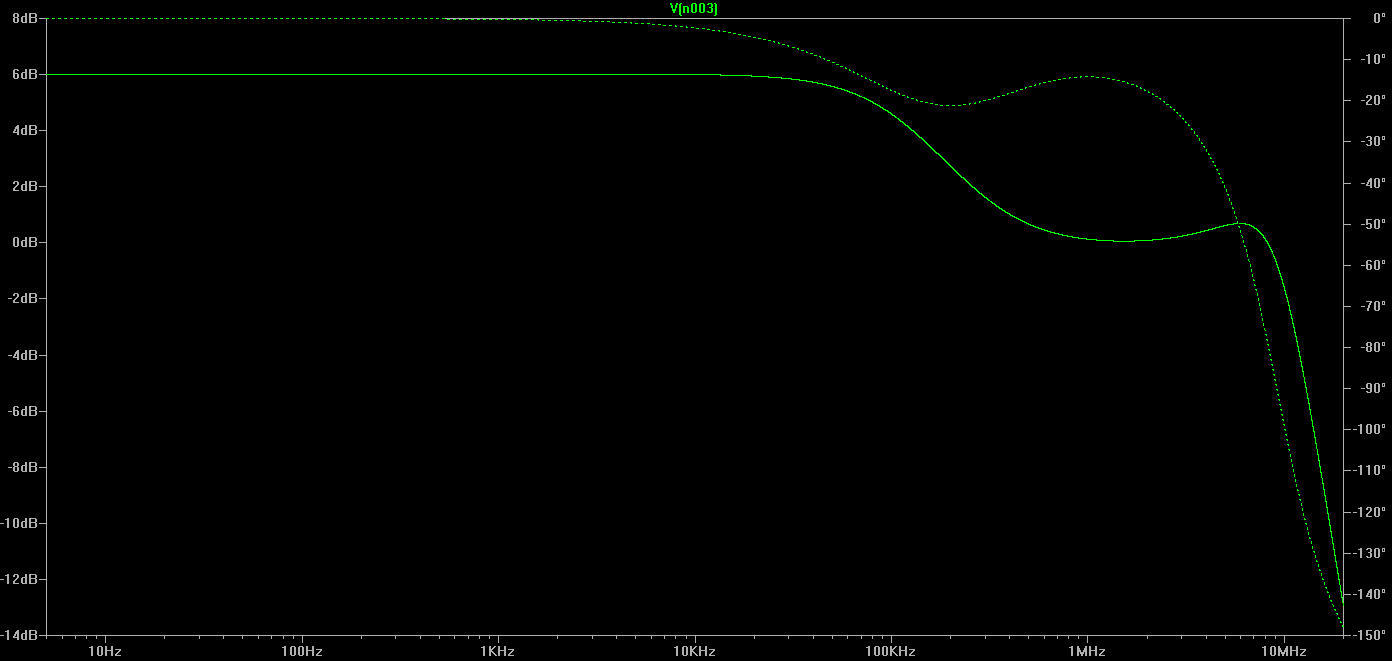Click the 2dB magnitude axis label
The width and height of the screenshot is (1392, 661).
(25, 186)
